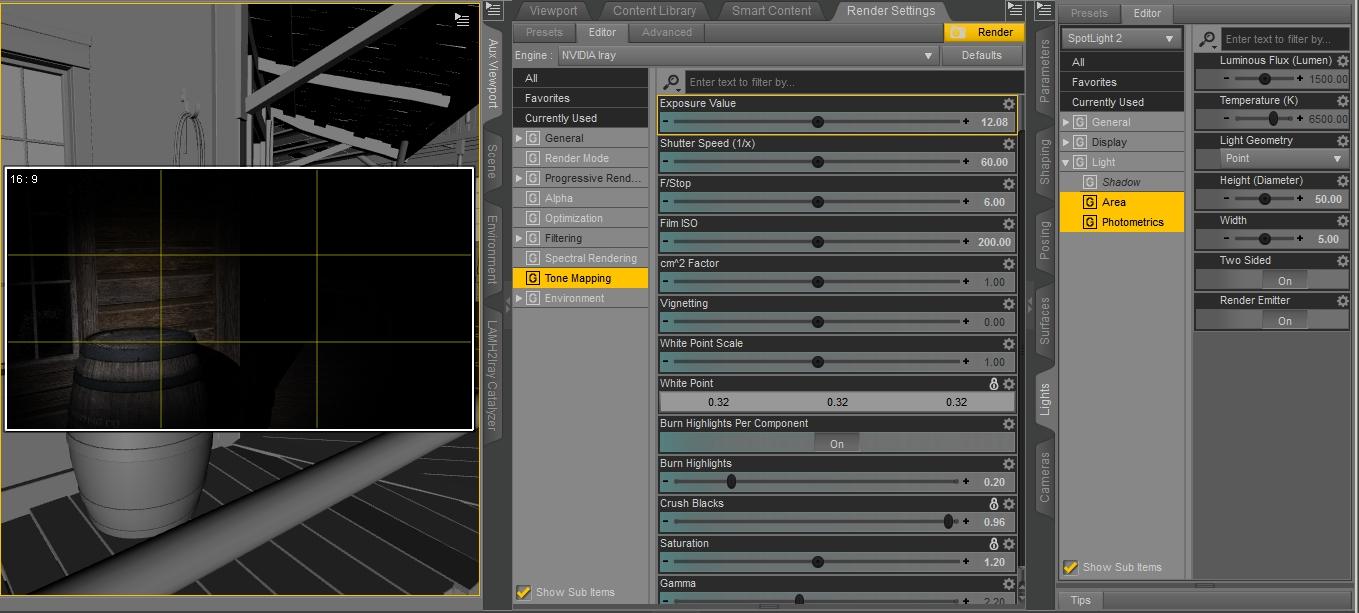
Task: Open Light Geometry Point dropdown
Action: [x=1284, y=158]
